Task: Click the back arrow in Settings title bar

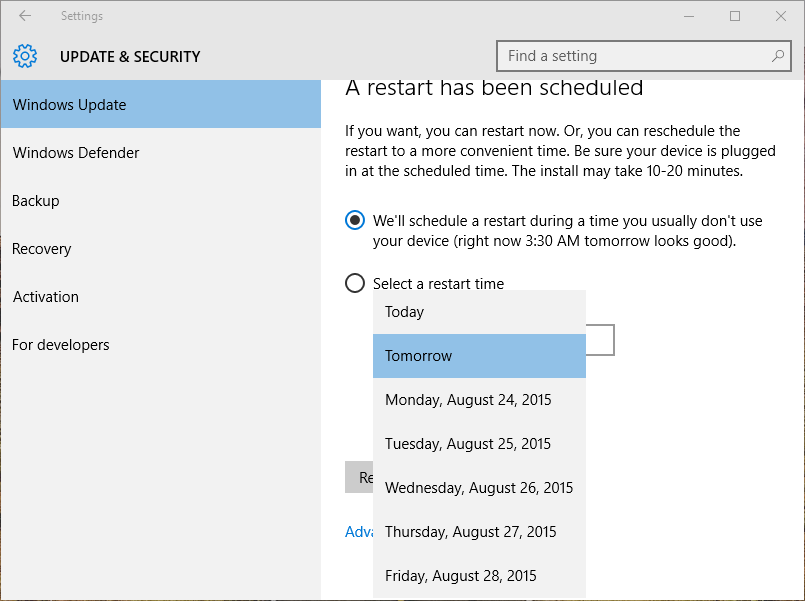Action: coord(25,16)
